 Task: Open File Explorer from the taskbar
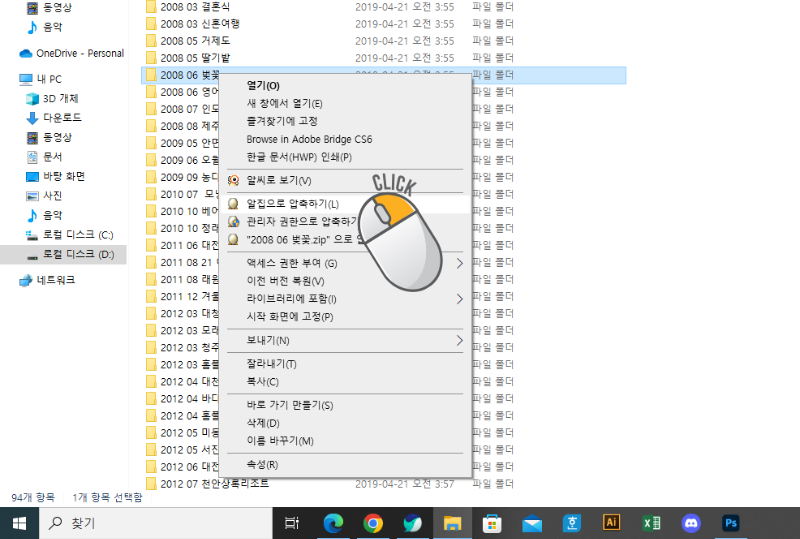pos(452,523)
